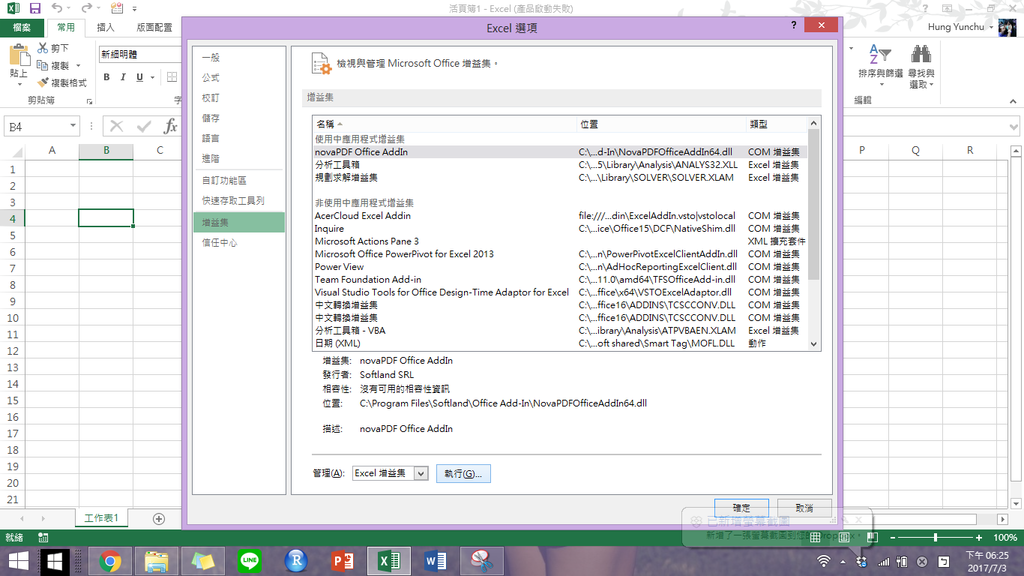Click the Format Painter brush icon
Viewport: 1024px width, 576px height.
point(42,82)
